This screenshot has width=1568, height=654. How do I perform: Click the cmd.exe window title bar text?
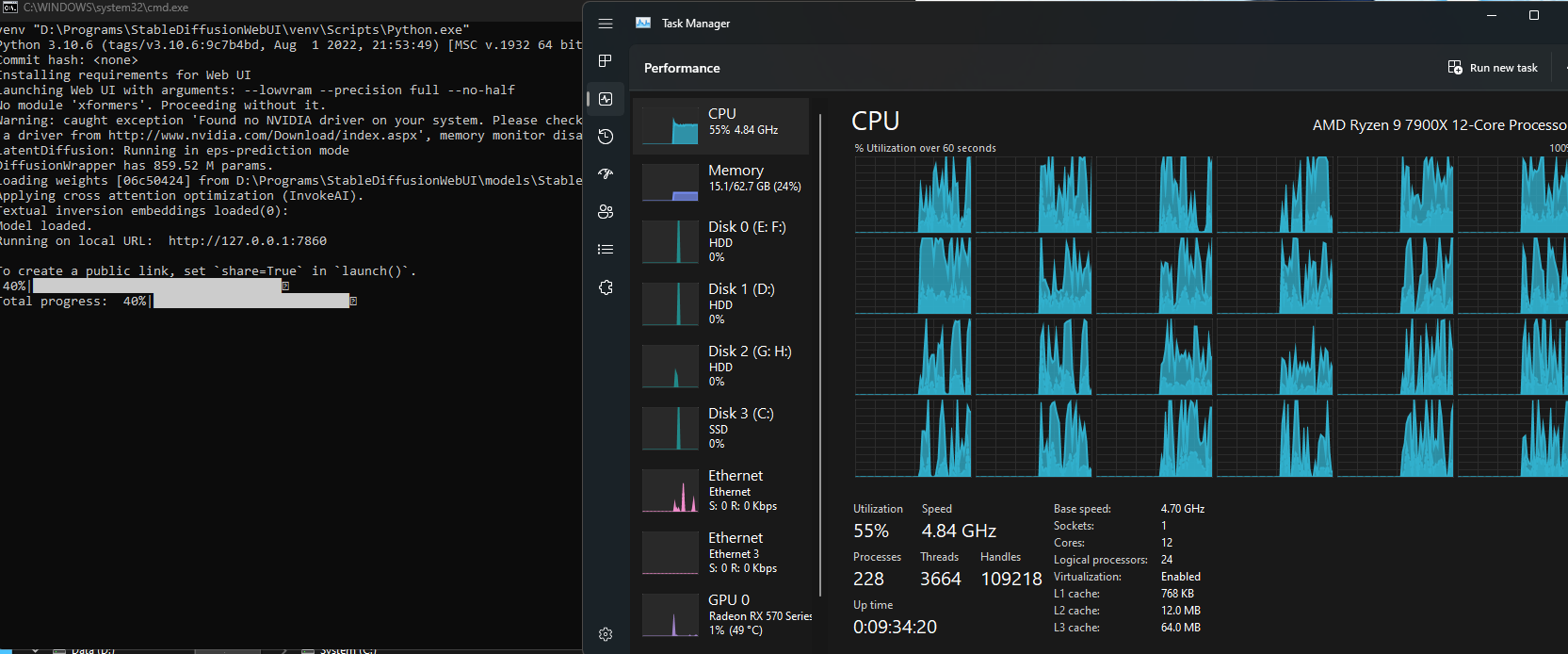pos(105,8)
